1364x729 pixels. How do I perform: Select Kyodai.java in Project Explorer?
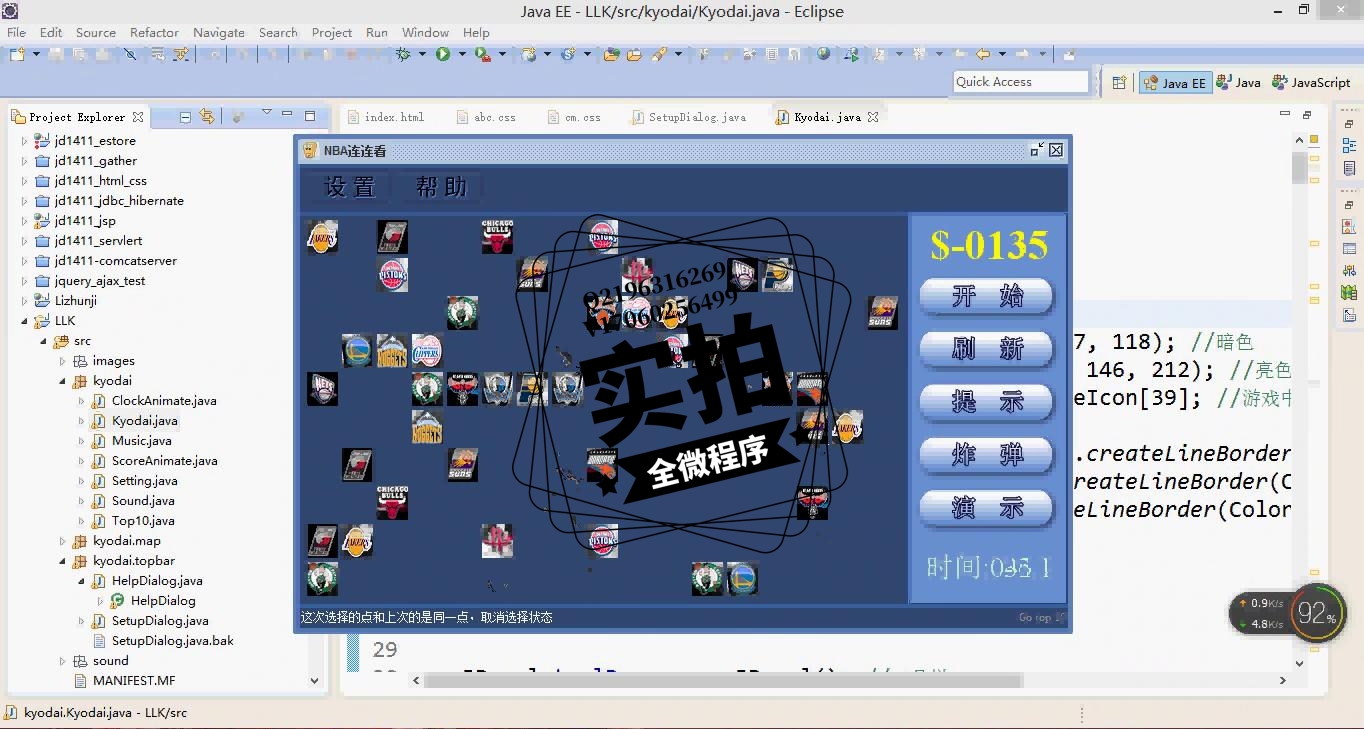coord(145,421)
